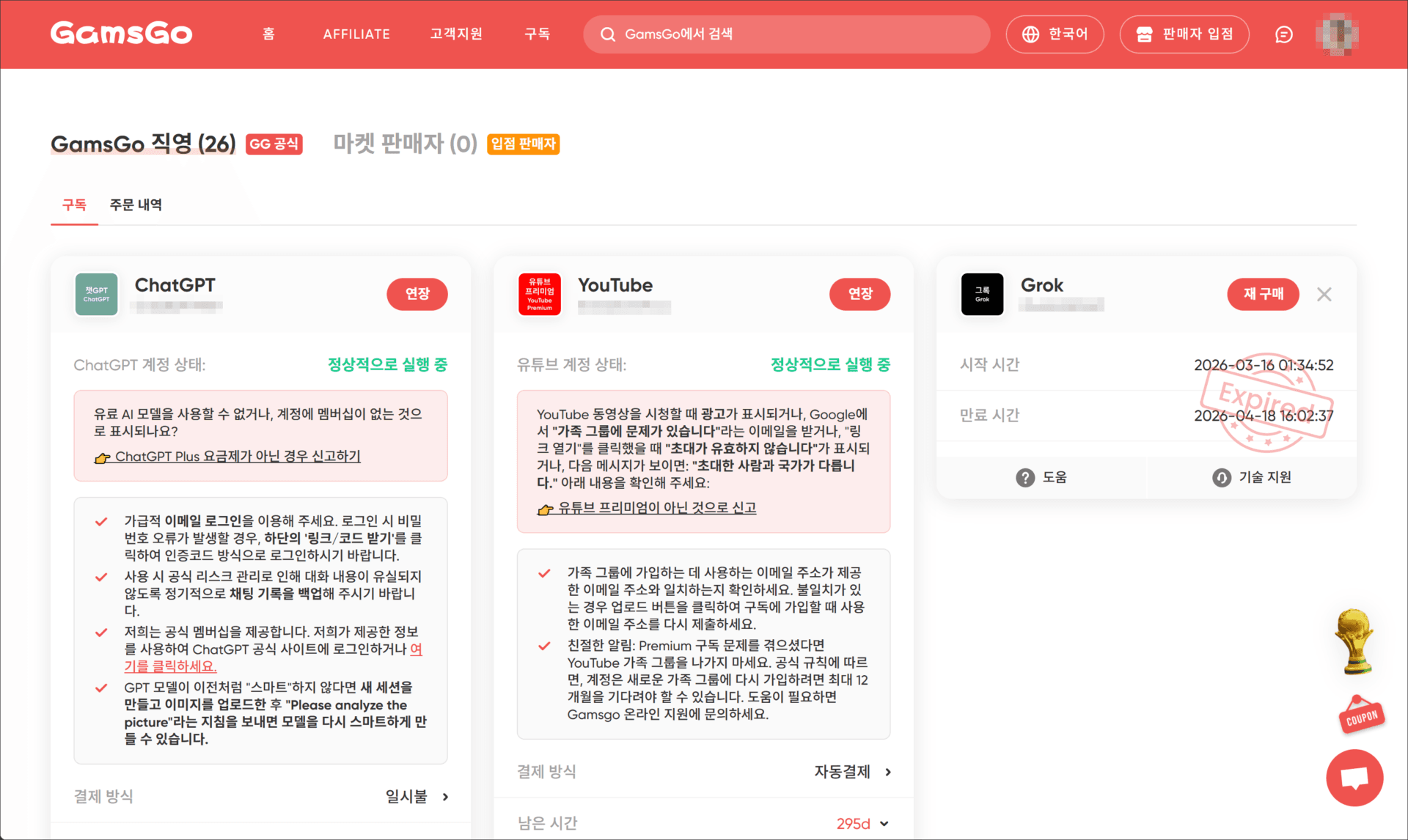Click the globe icon in language selector
This screenshot has width=1408, height=840.
1030,34
